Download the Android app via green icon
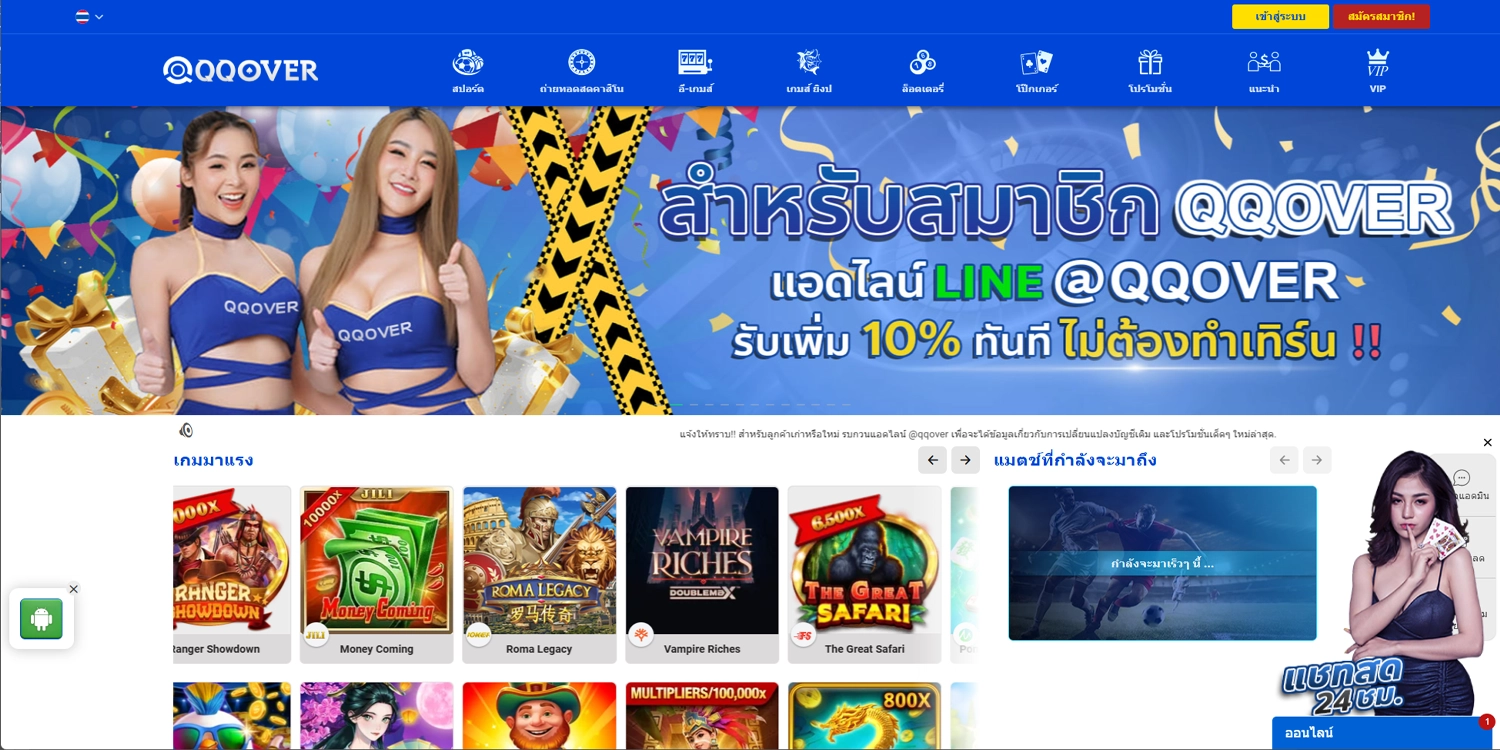 click(41, 619)
